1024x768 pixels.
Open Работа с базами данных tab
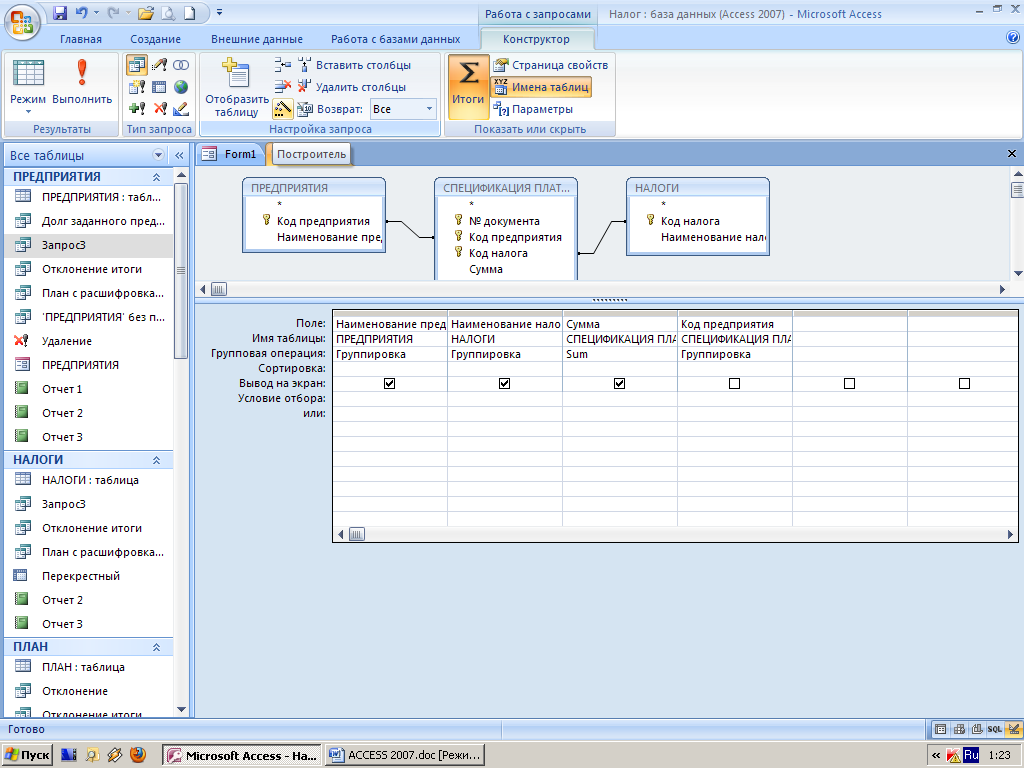coord(395,39)
